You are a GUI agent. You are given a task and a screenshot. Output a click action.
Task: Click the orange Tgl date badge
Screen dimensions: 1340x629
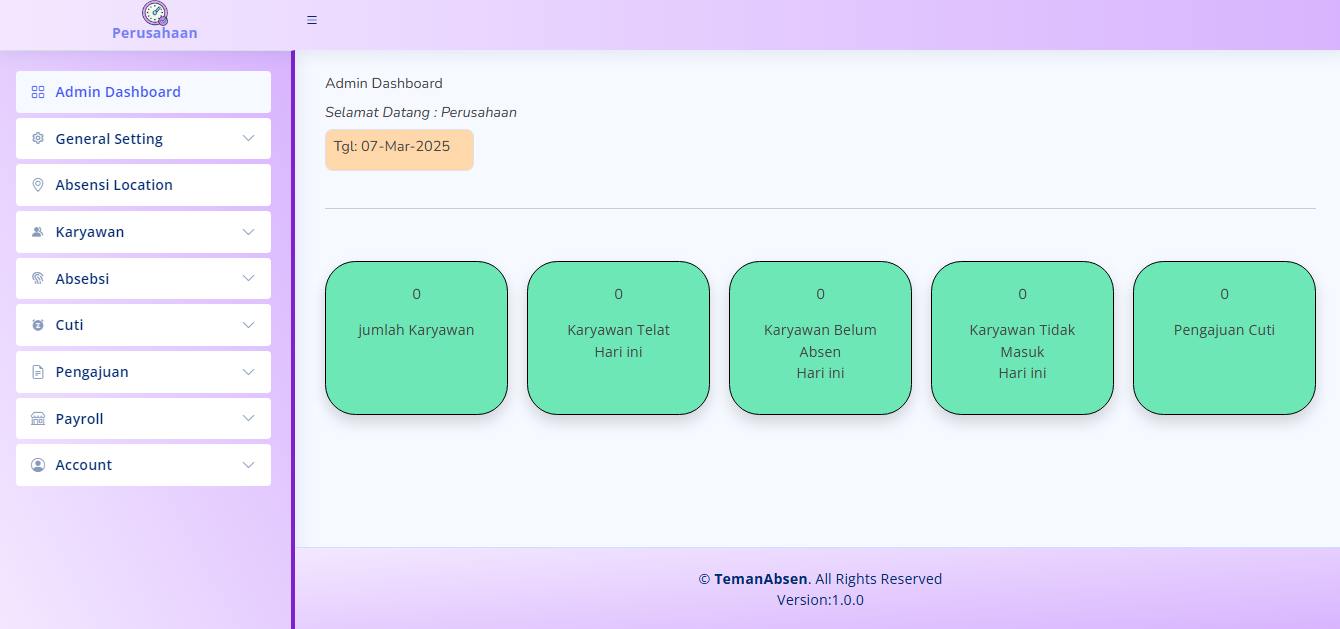coord(399,149)
